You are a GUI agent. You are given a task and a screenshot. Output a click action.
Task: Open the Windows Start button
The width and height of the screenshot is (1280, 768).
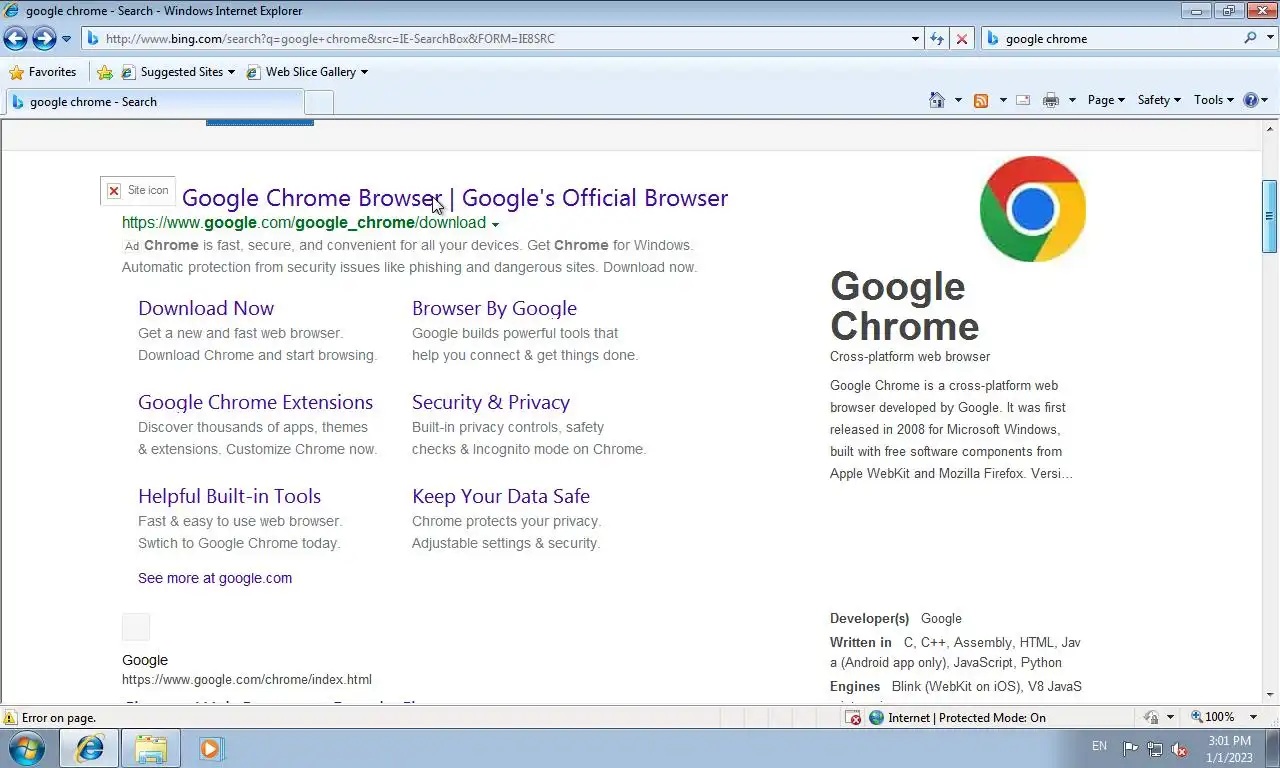(26, 748)
